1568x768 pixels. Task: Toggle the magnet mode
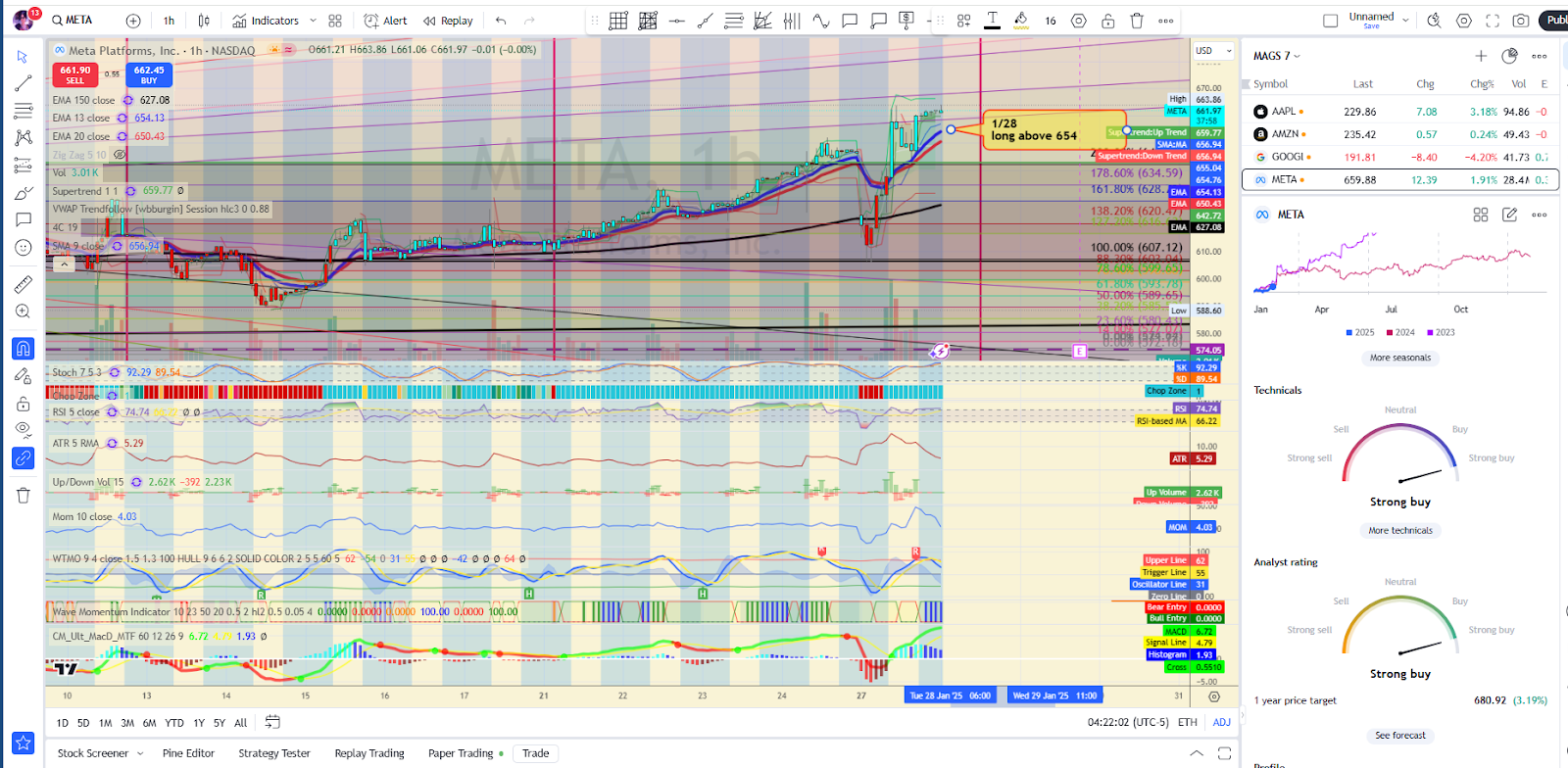coord(24,348)
